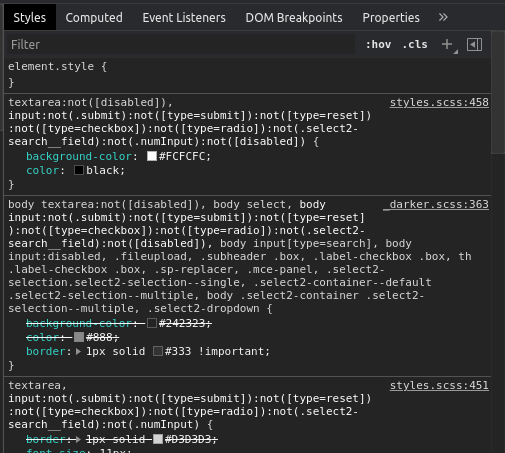505x453 pixels.
Task: Click the struck-through #888 value
Action: [99, 337]
